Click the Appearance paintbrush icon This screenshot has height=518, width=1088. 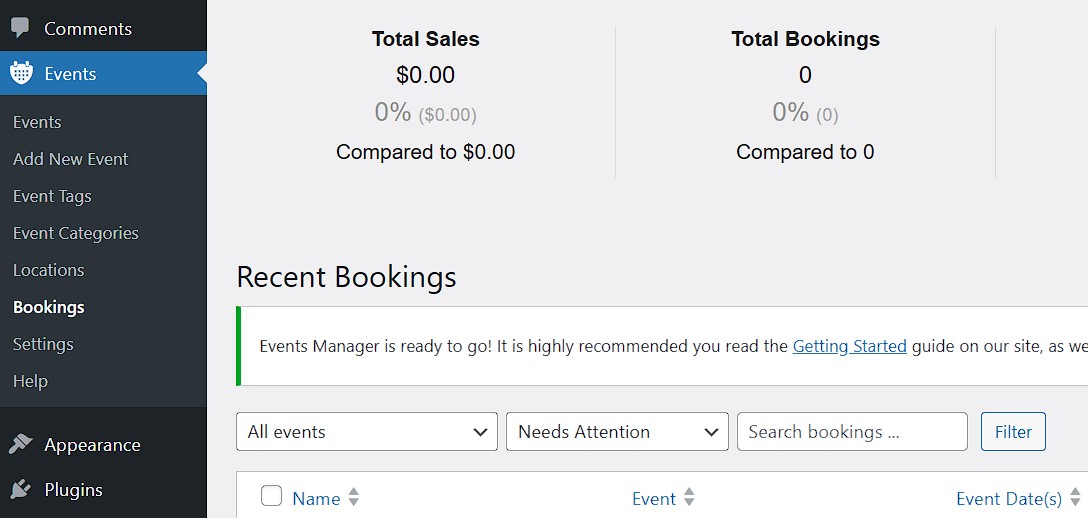21,445
